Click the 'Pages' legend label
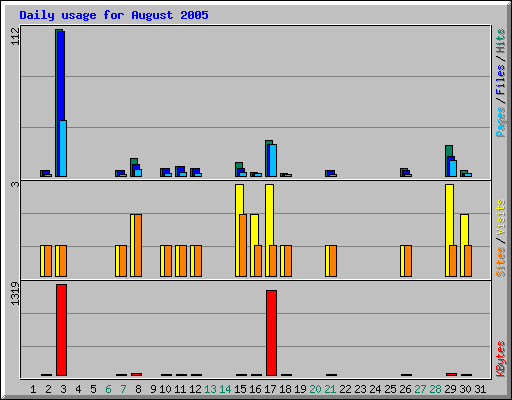This screenshot has height=400, width=512. [500, 122]
